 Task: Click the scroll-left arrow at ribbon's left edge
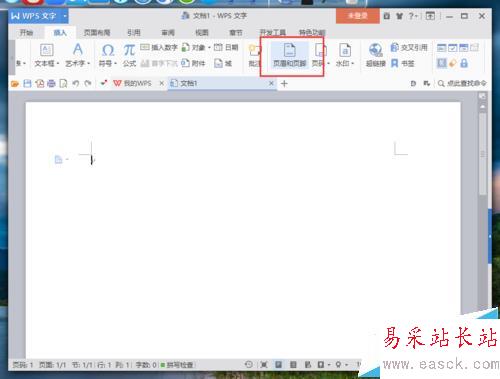coord(12,57)
